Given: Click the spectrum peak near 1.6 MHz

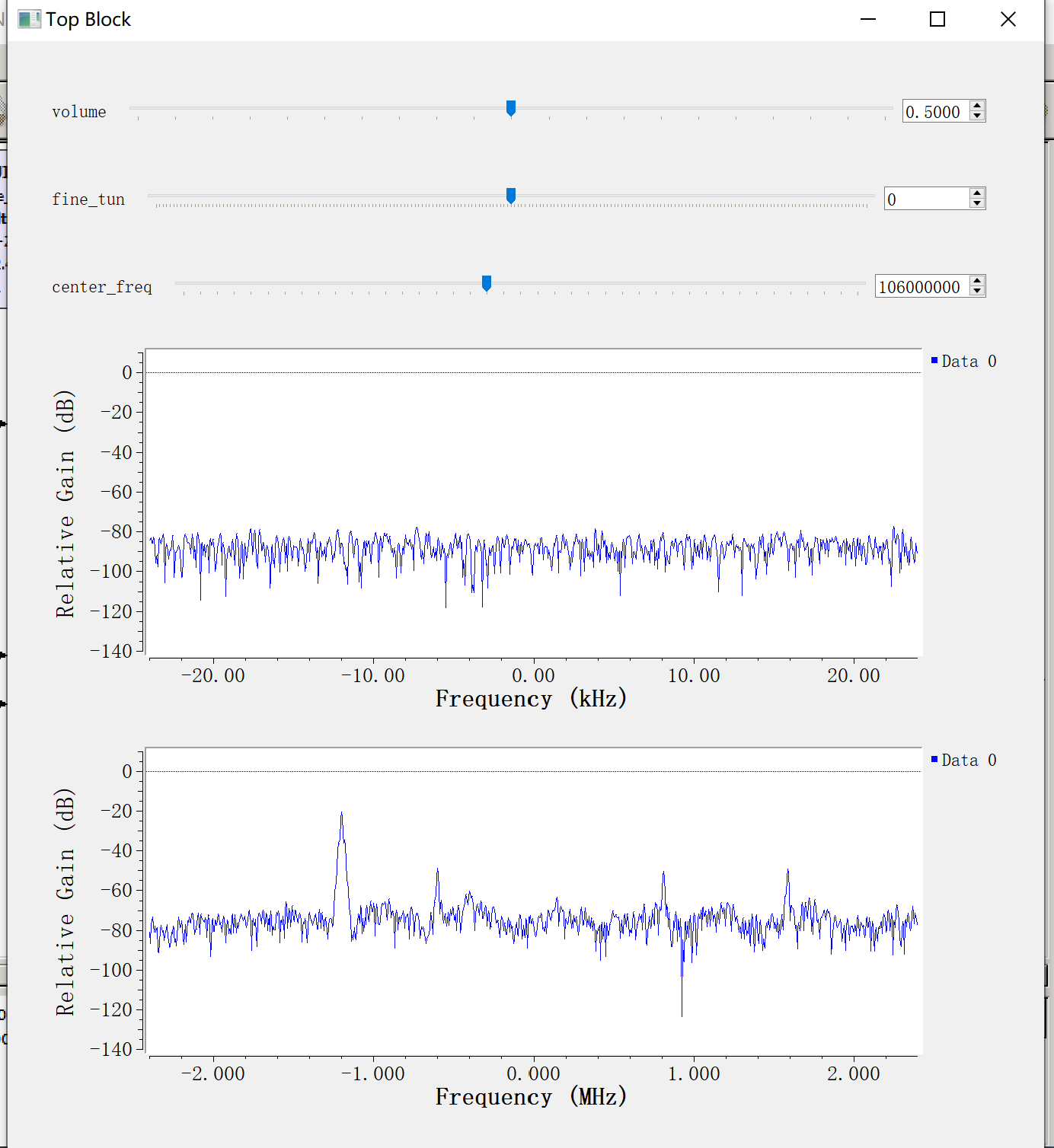Looking at the screenshot, I should click(x=787, y=872).
